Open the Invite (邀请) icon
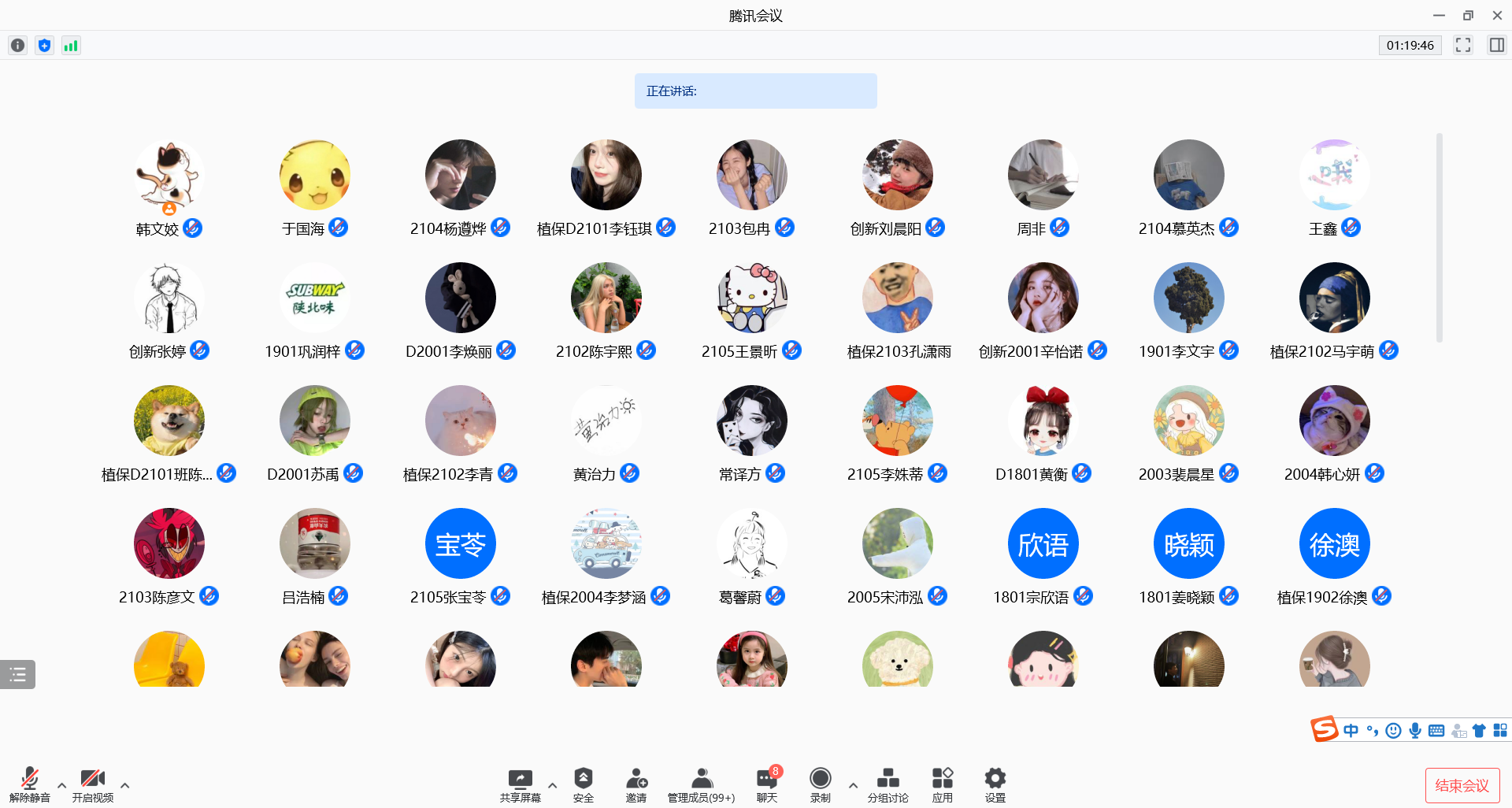 636,784
